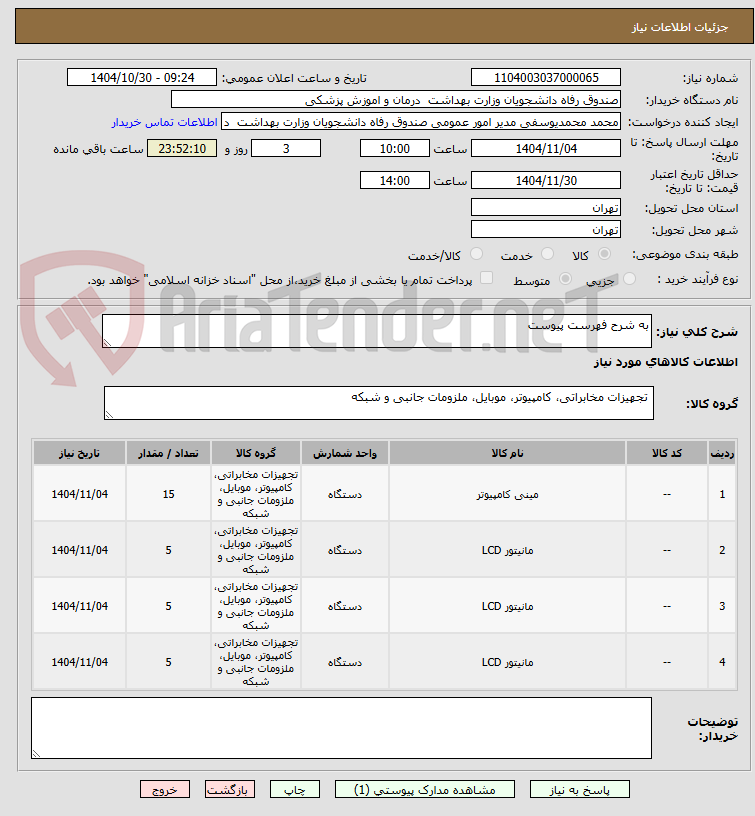The image size is (755, 816).
Task: Click the چاپ print button
Action: 295,789
